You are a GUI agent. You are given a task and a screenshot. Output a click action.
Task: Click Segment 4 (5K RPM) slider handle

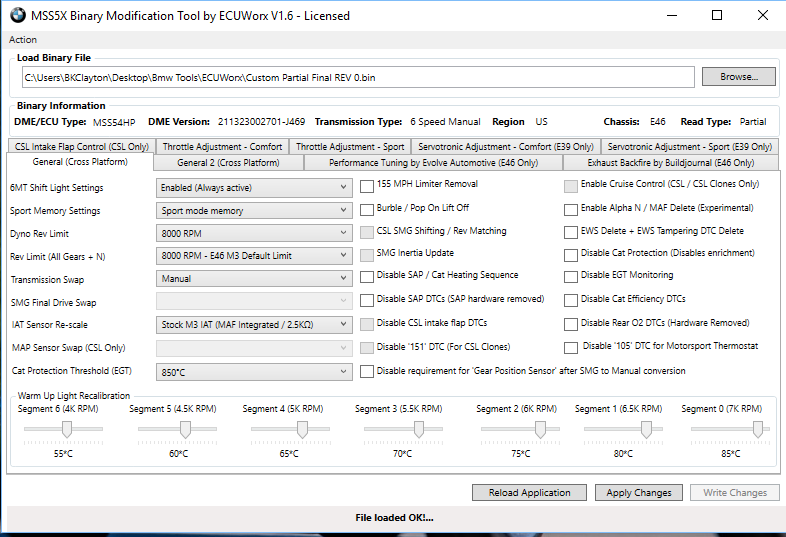pos(302,429)
